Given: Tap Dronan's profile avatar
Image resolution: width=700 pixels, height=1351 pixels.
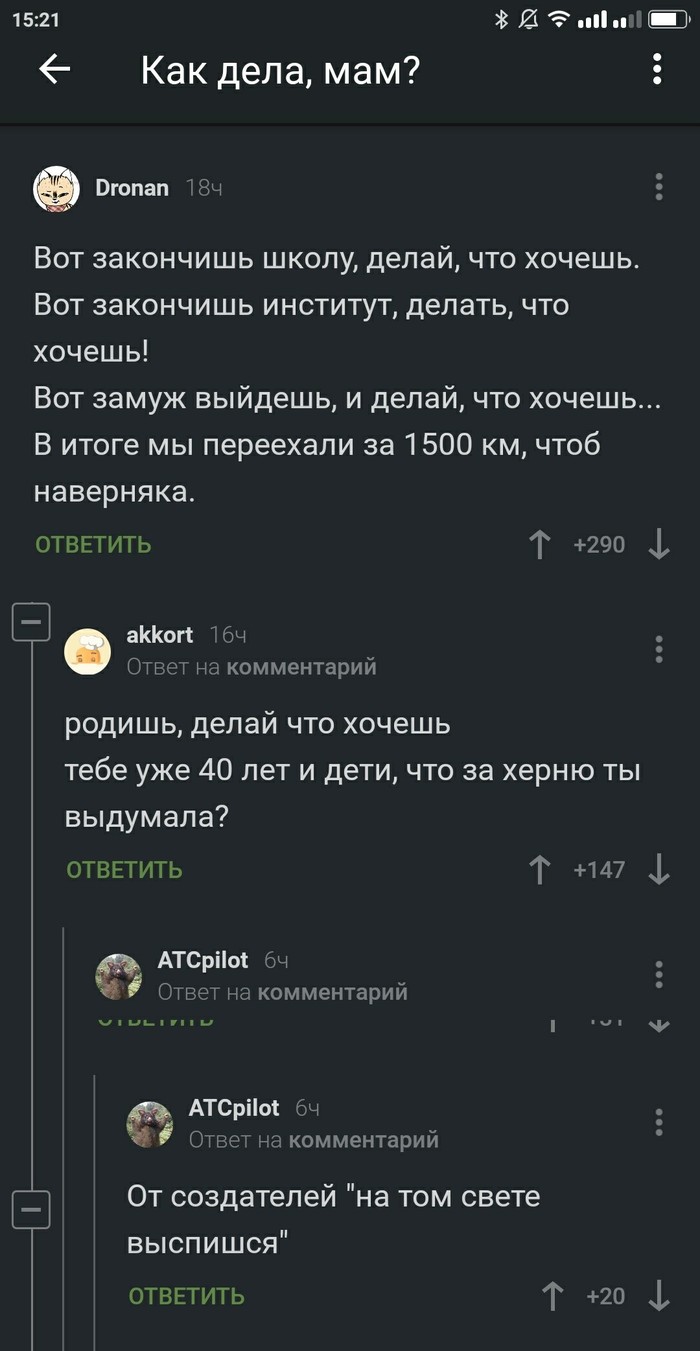Looking at the screenshot, I should pos(57,187).
